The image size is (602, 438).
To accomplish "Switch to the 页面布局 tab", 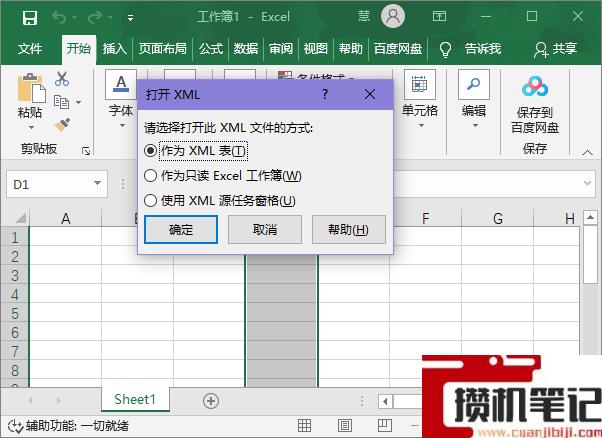I will [162, 49].
